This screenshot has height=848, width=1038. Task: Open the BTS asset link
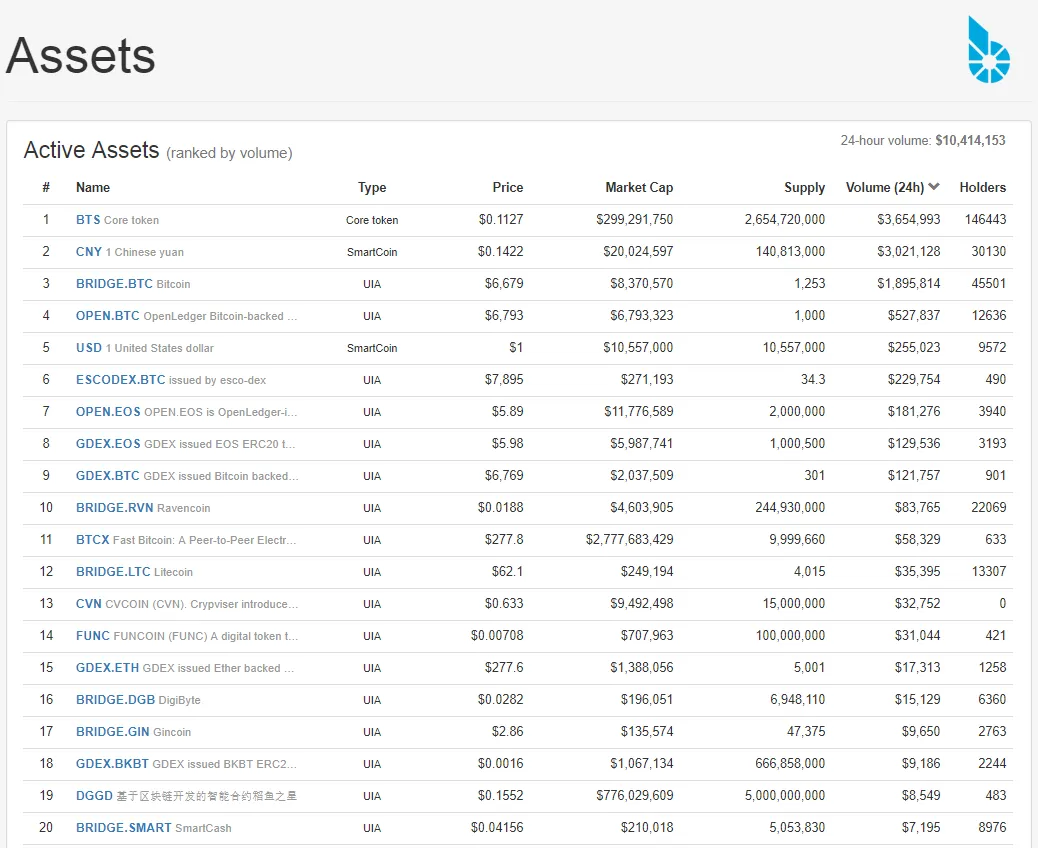[x=88, y=220]
